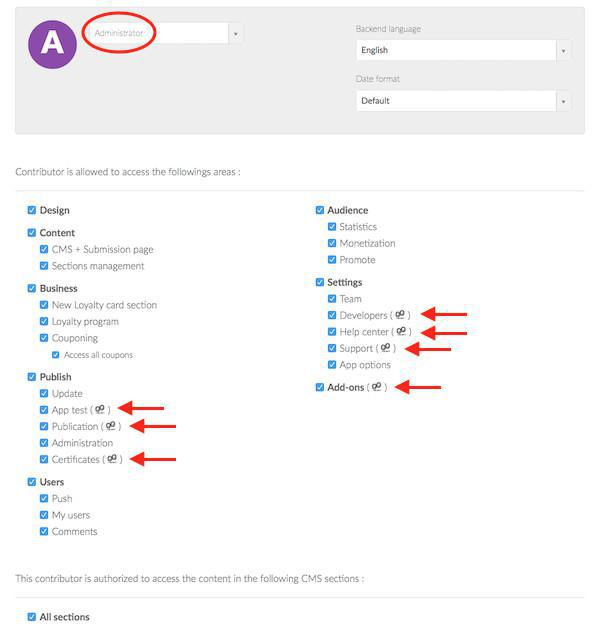Click the Monetization label
600x637 pixels.
click(367, 243)
